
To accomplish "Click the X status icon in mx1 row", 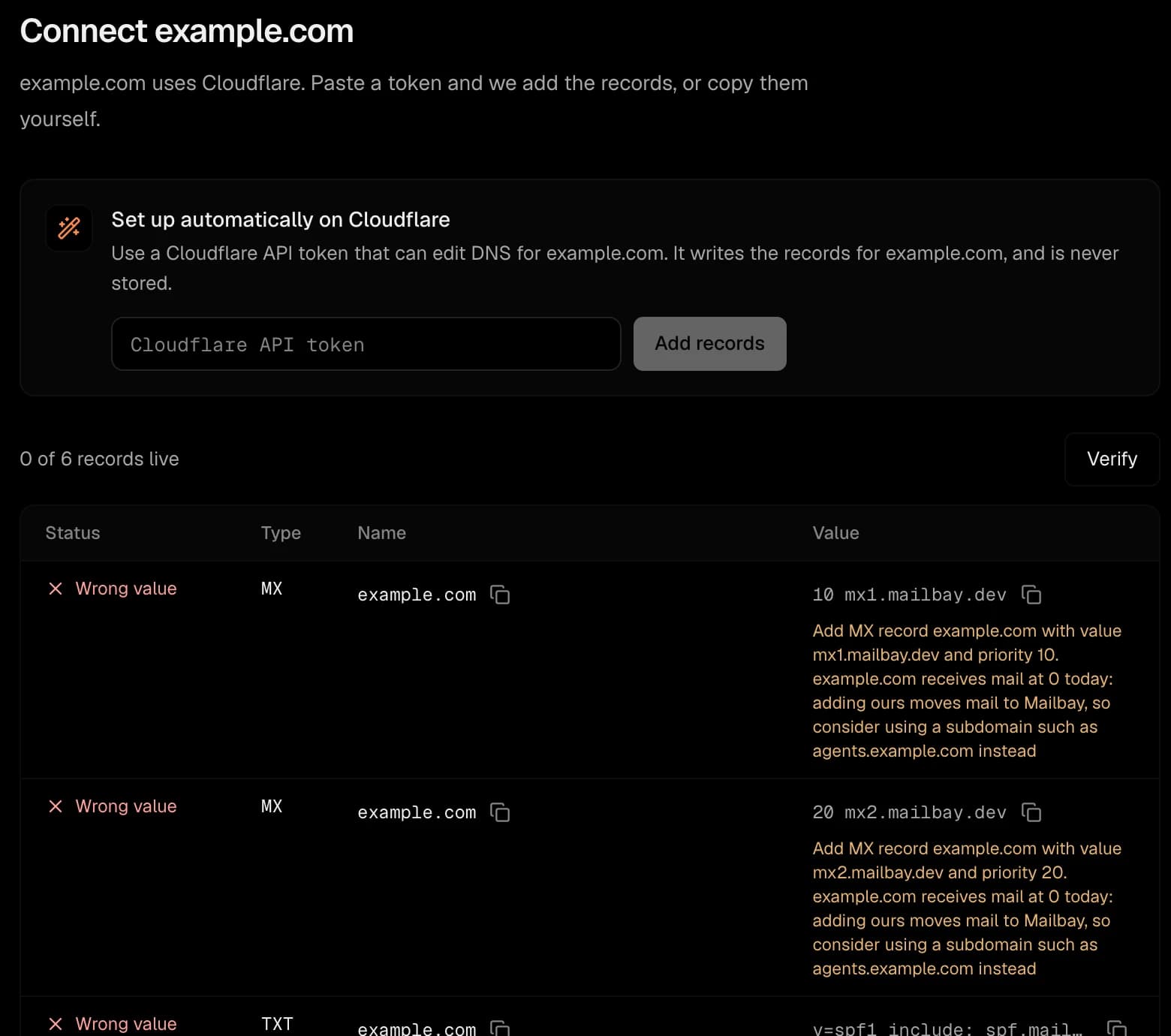I will (56, 589).
